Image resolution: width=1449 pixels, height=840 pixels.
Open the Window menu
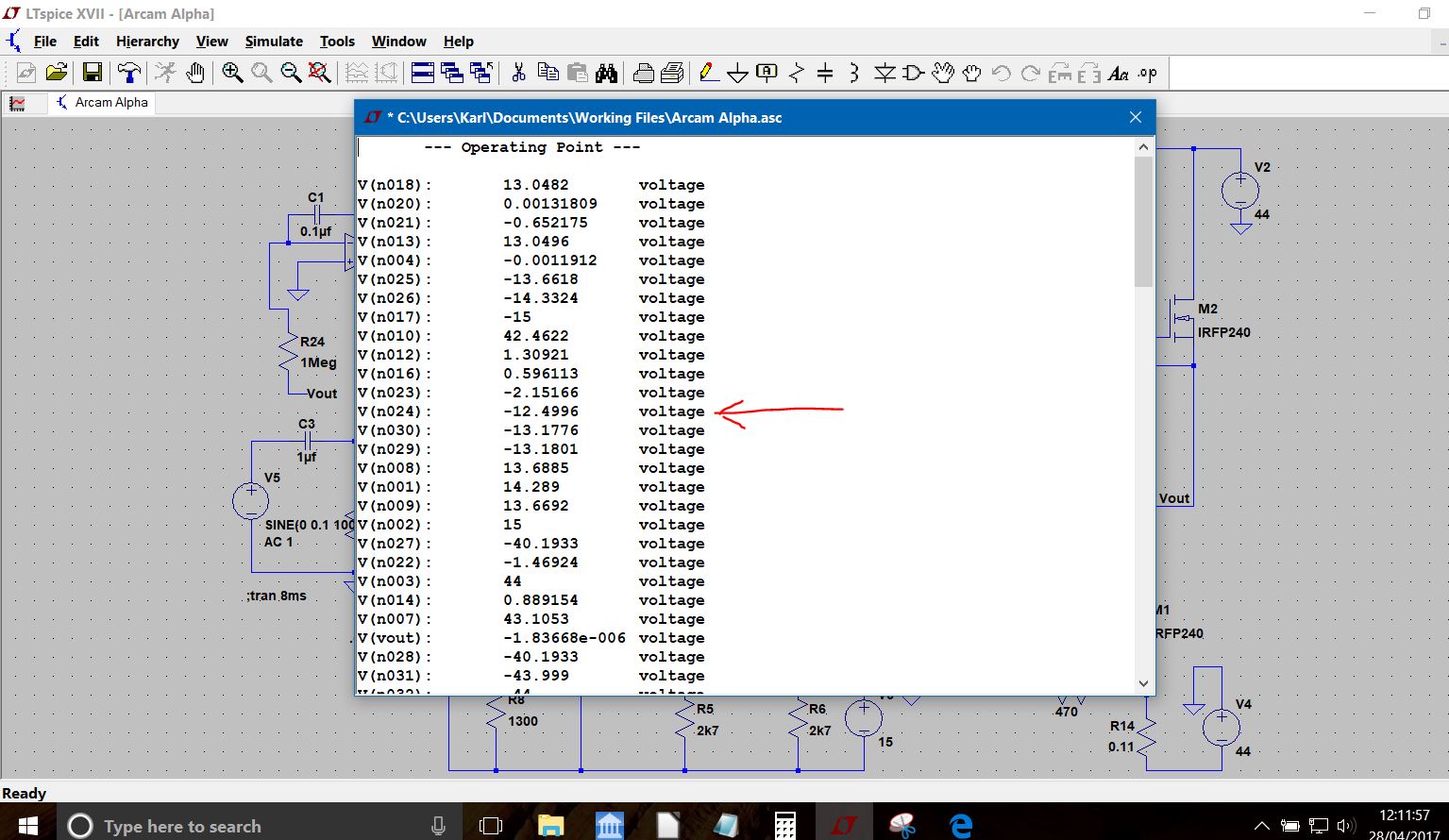pos(398,42)
